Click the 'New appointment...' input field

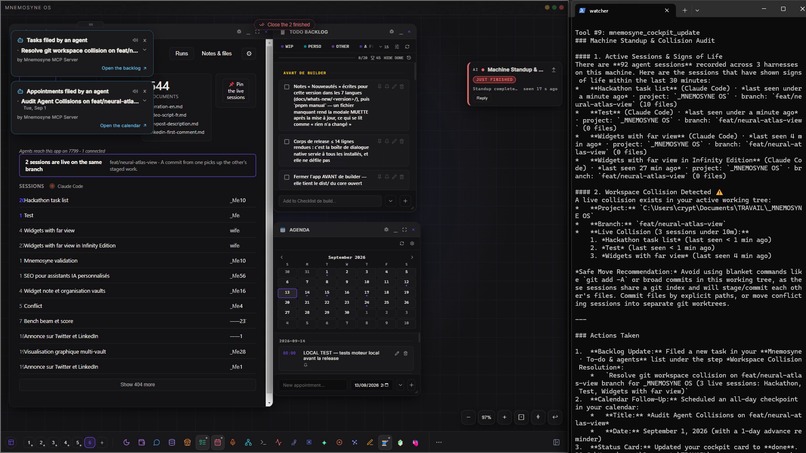[x=313, y=385]
